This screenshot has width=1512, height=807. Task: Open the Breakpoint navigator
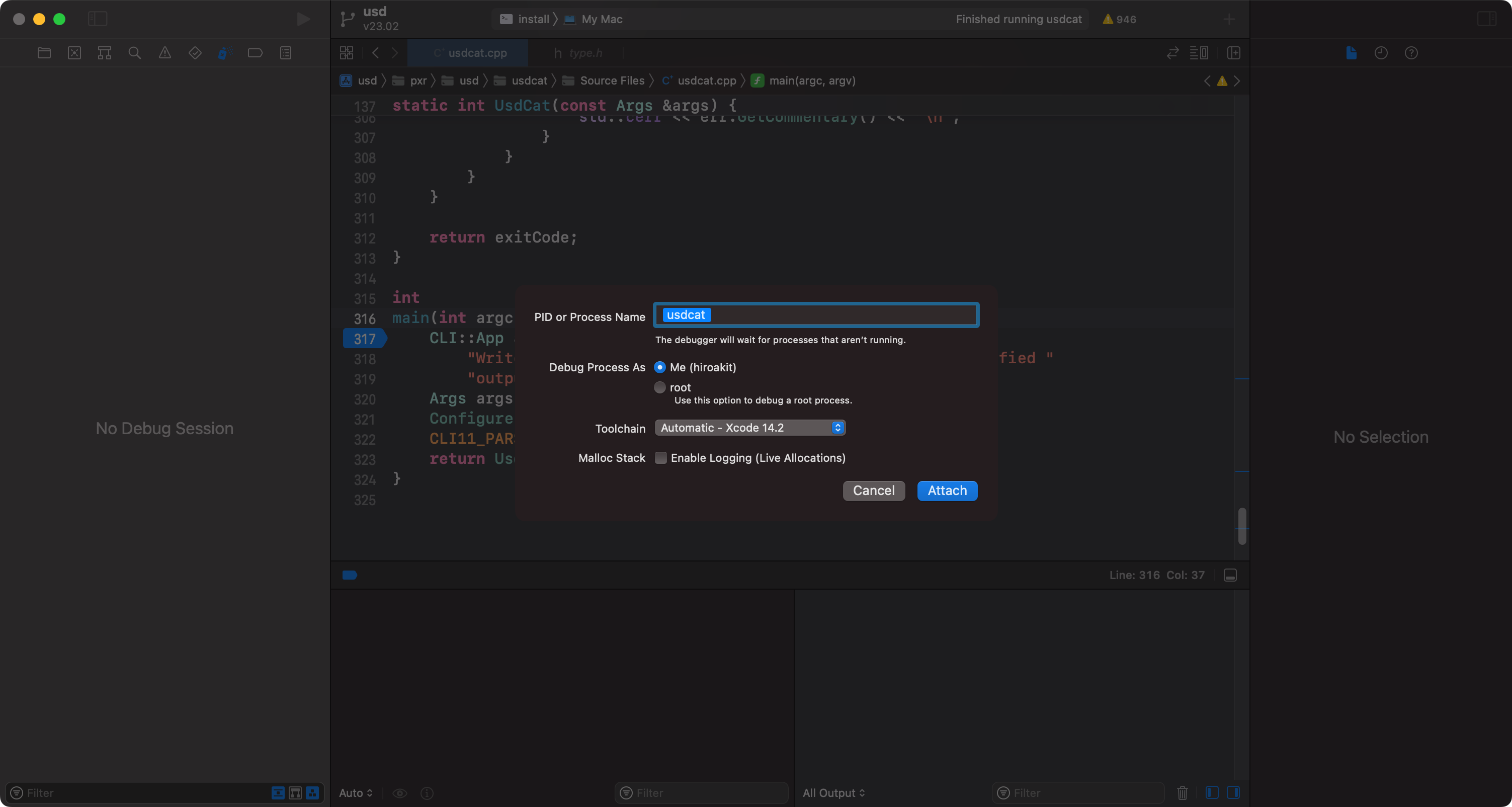pyautogui.click(x=256, y=53)
